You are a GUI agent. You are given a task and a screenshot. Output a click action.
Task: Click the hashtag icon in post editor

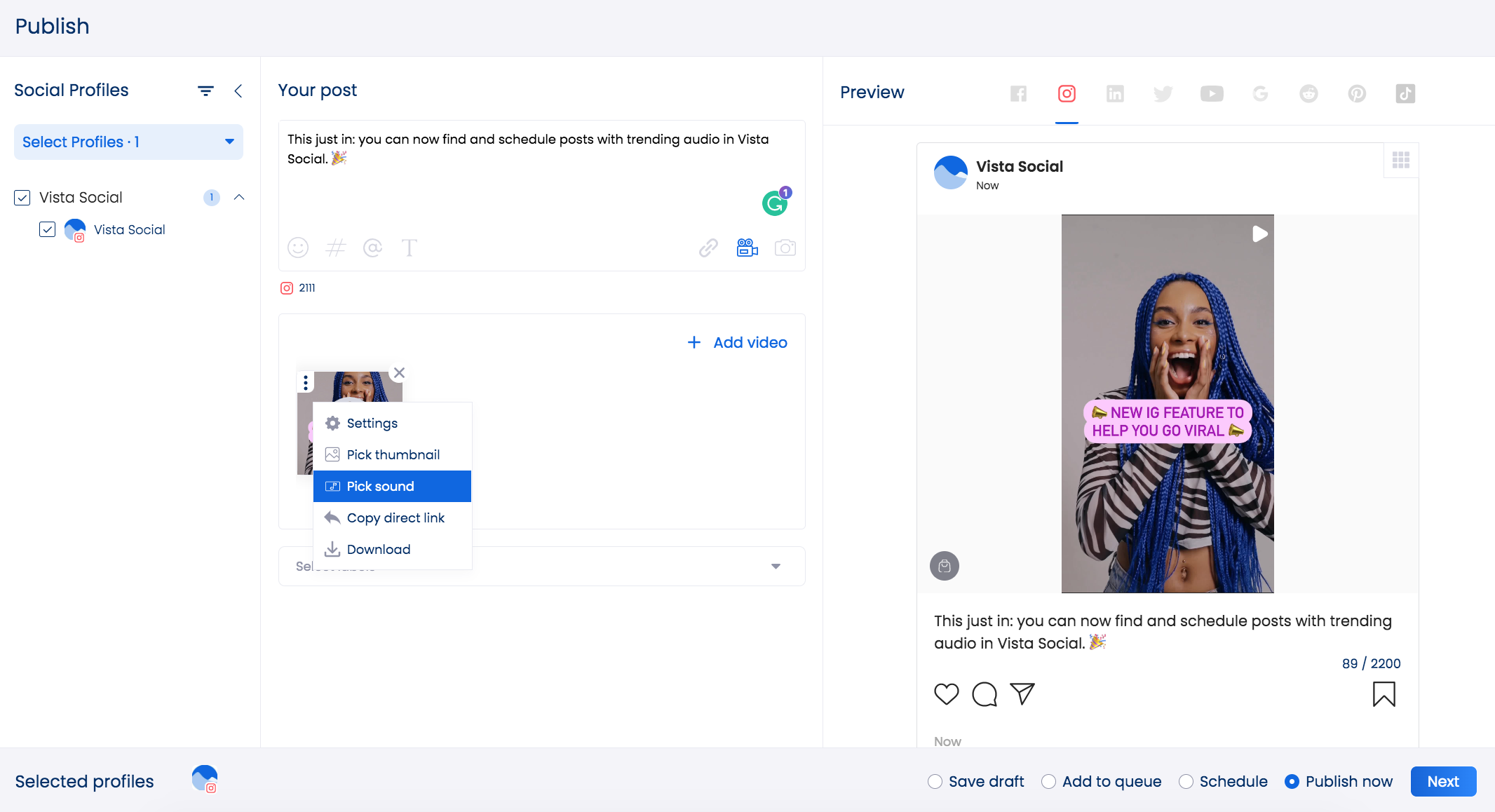[x=335, y=248]
